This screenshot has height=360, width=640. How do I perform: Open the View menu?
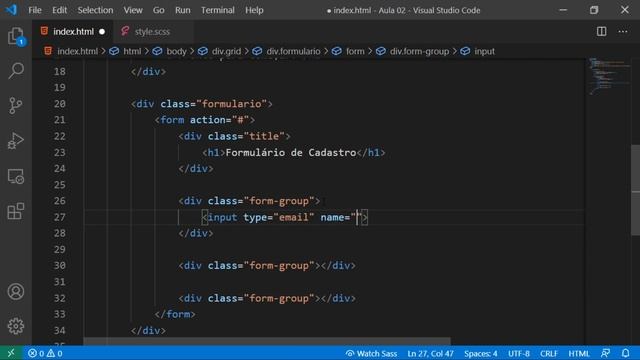coord(133,10)
